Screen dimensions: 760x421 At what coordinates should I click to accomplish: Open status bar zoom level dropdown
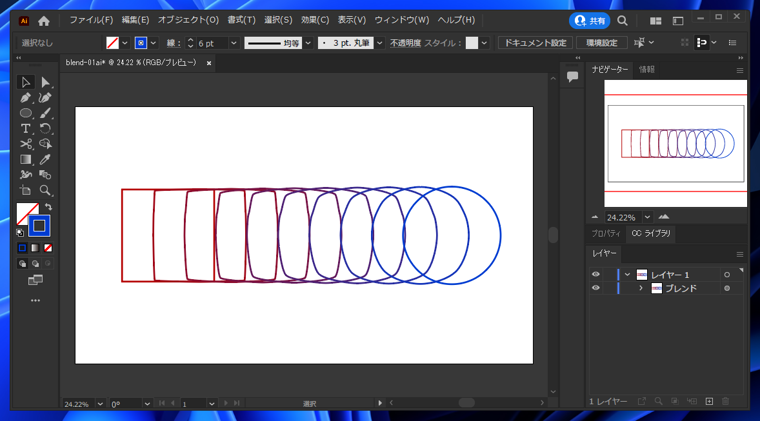pyautogui.click(x=100, y=404)
